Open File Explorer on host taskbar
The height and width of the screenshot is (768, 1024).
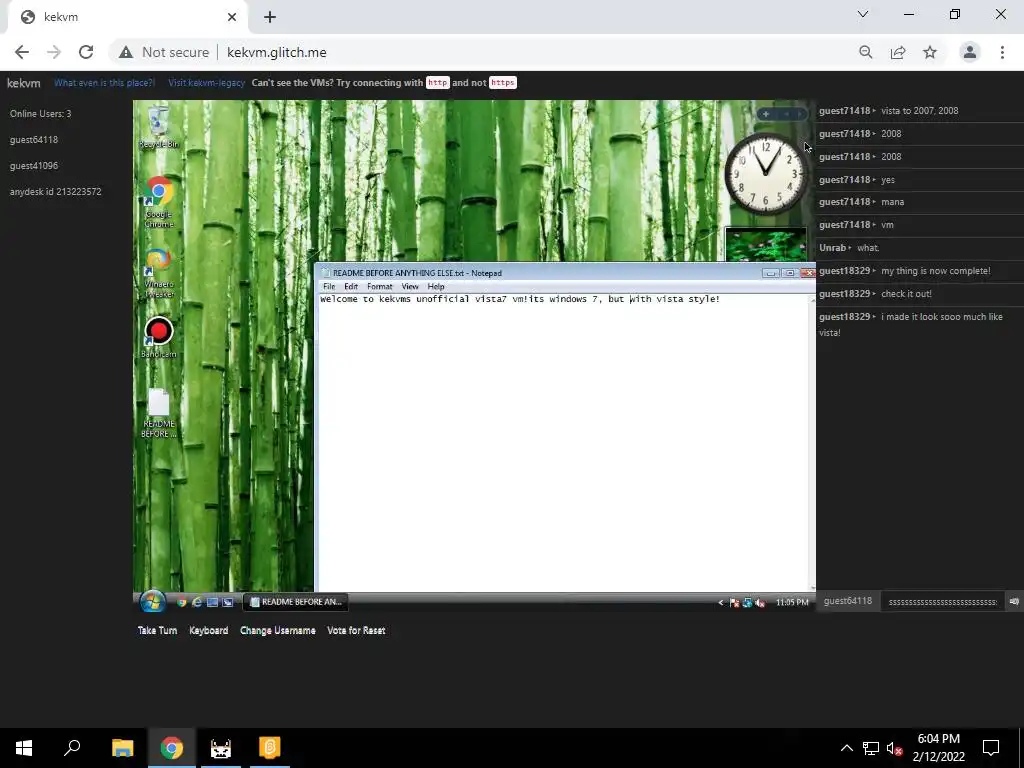click(x=122, y=748)
